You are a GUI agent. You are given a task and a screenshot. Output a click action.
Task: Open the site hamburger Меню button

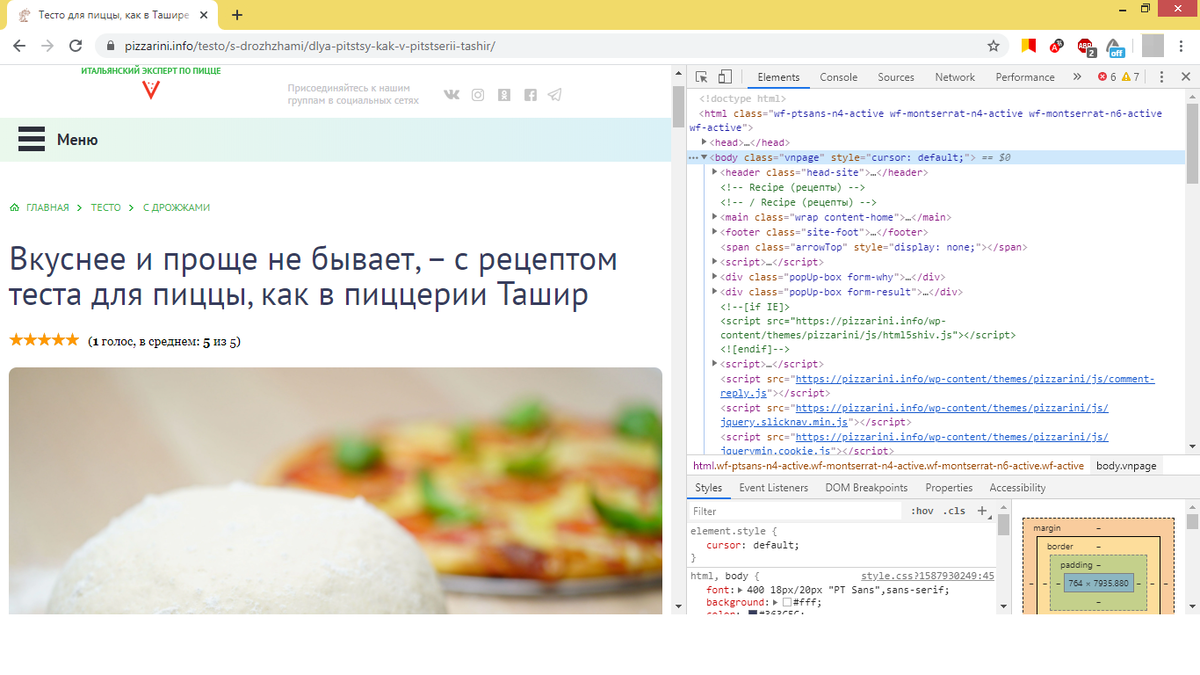tap(33, 140)
